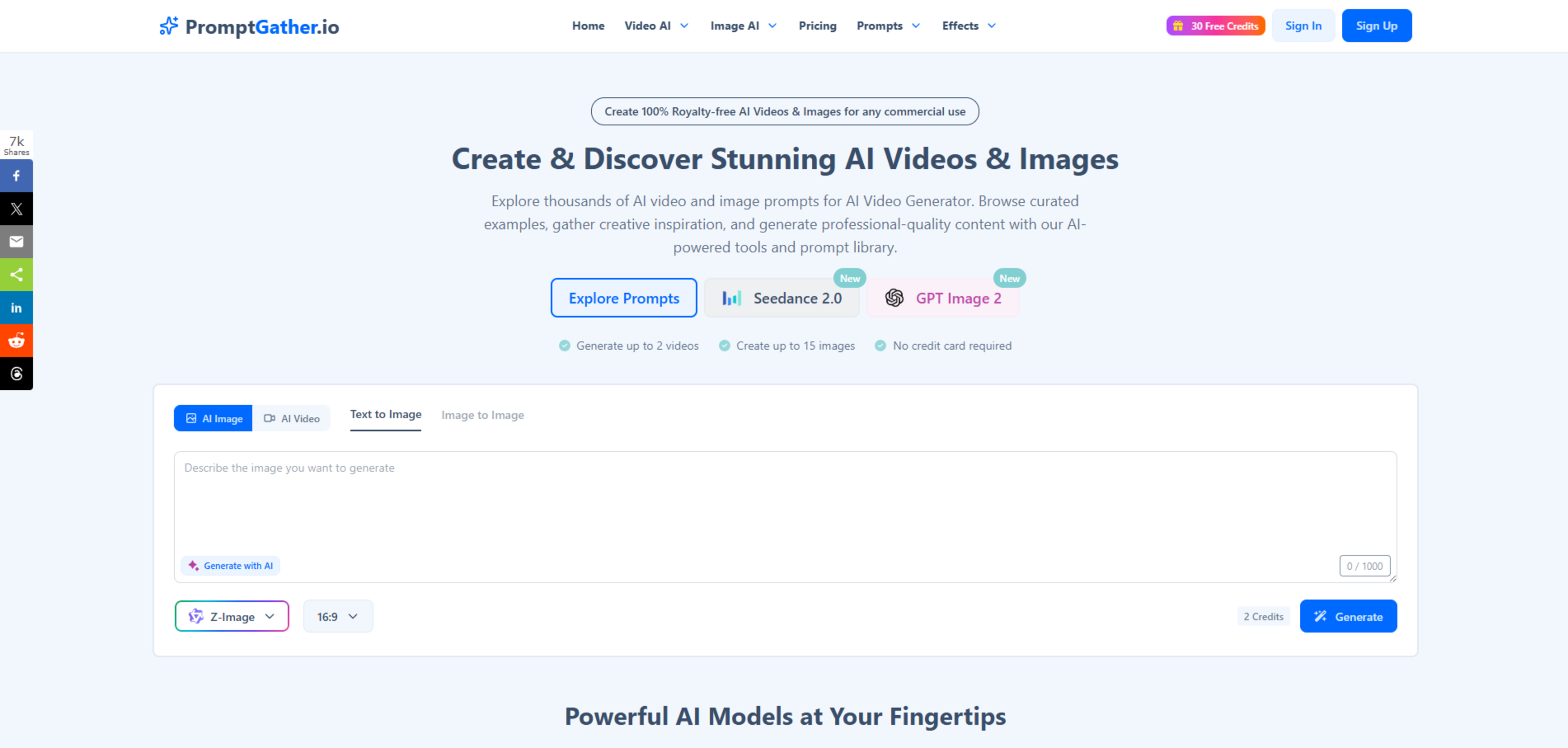Image resolution: width=1568 pixels, height=748 pixels.
Task: Open the Seedance 2.0 button
Action: (782, 298)
